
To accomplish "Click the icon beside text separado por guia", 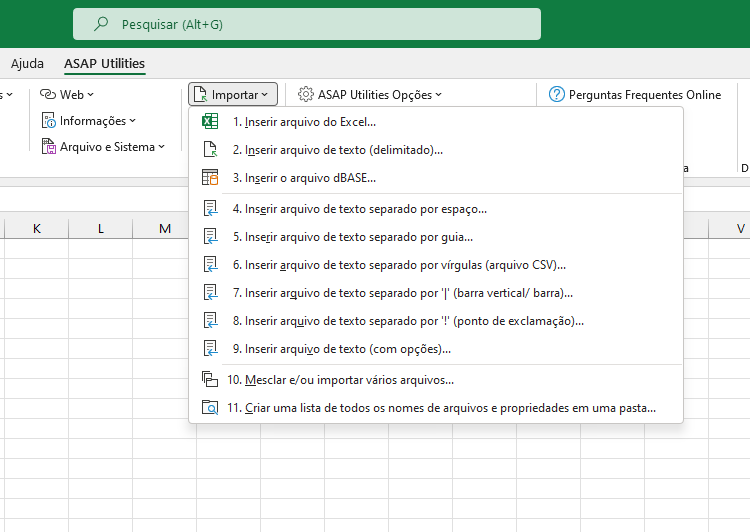I will click(x=210, y=236).
